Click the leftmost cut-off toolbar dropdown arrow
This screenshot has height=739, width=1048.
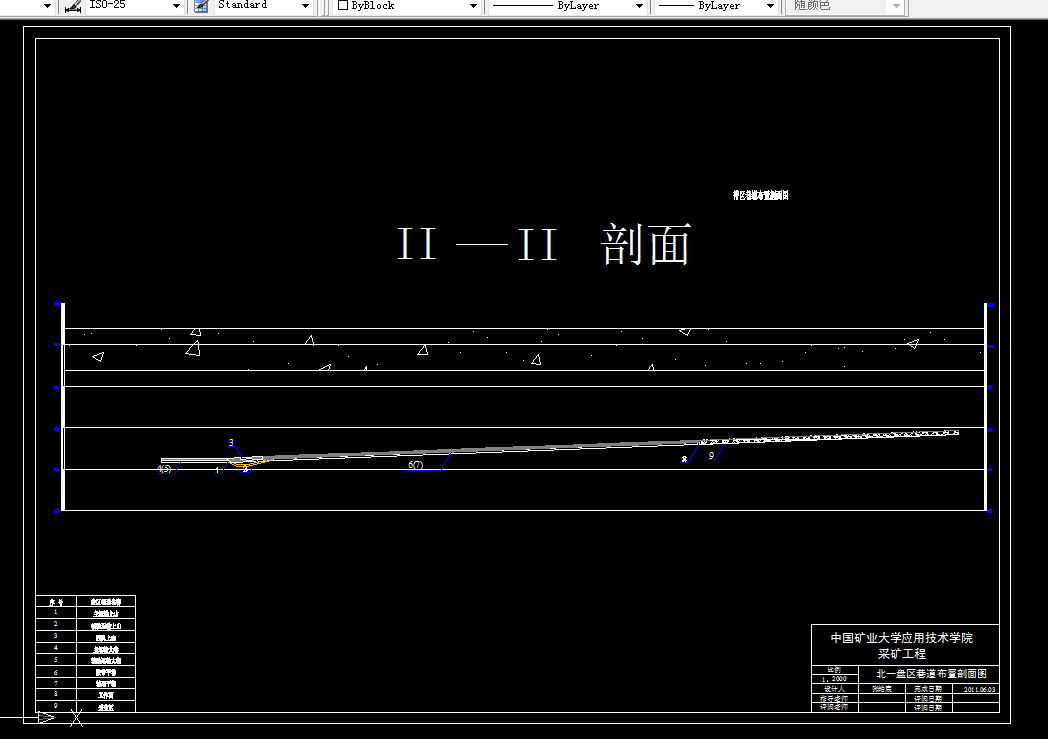click(47, 6)
